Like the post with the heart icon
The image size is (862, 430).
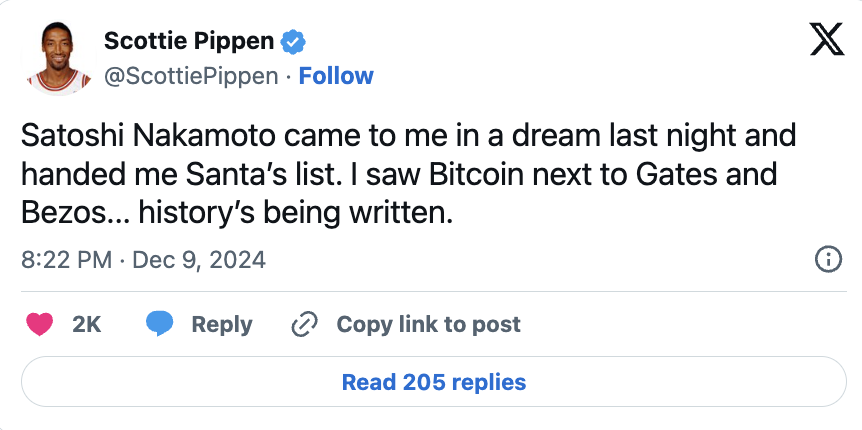pyautogui.click(x=40, y=324)
